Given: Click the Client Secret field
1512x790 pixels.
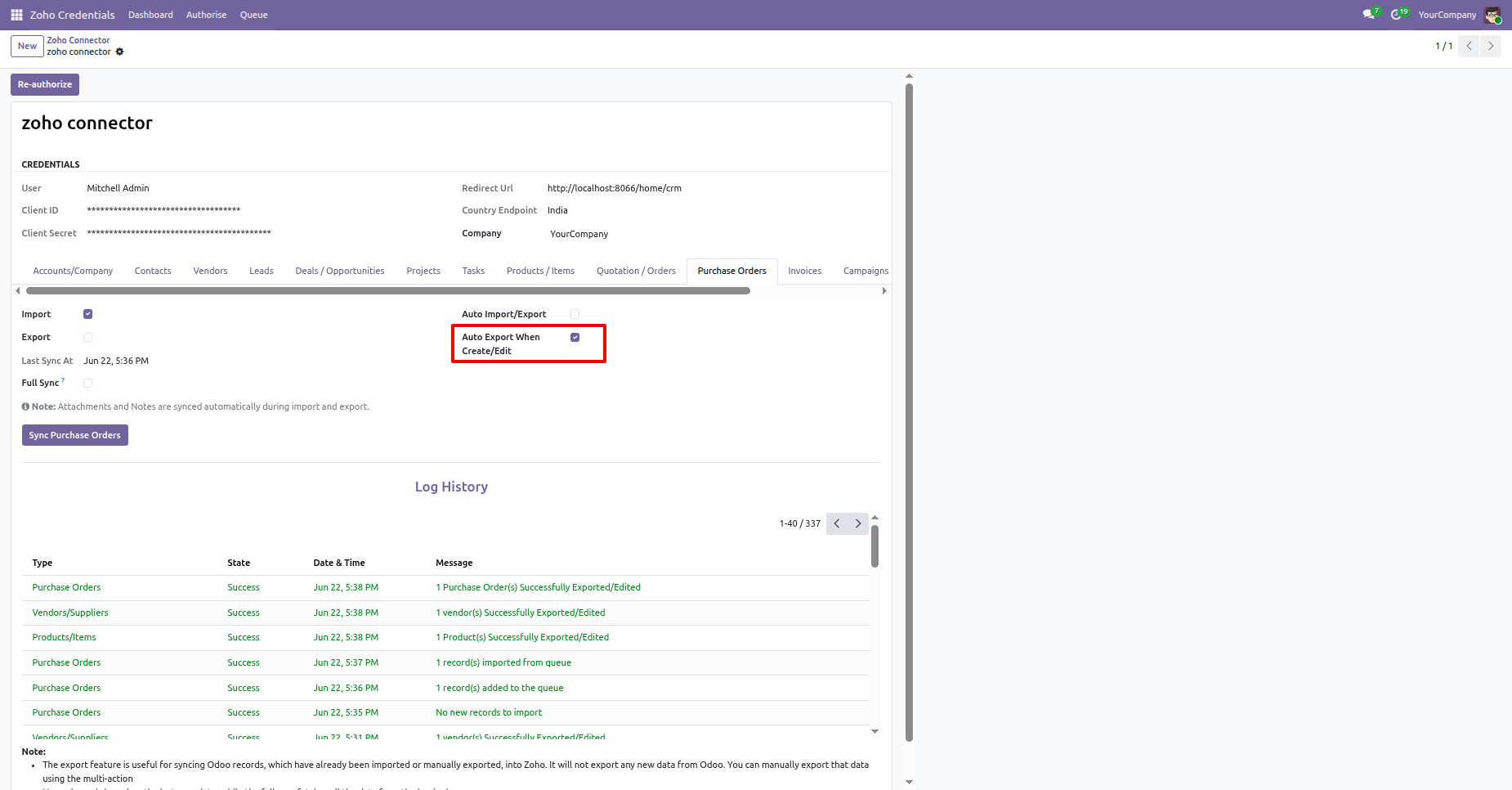Looking at the screenshot, I should 179,233.
